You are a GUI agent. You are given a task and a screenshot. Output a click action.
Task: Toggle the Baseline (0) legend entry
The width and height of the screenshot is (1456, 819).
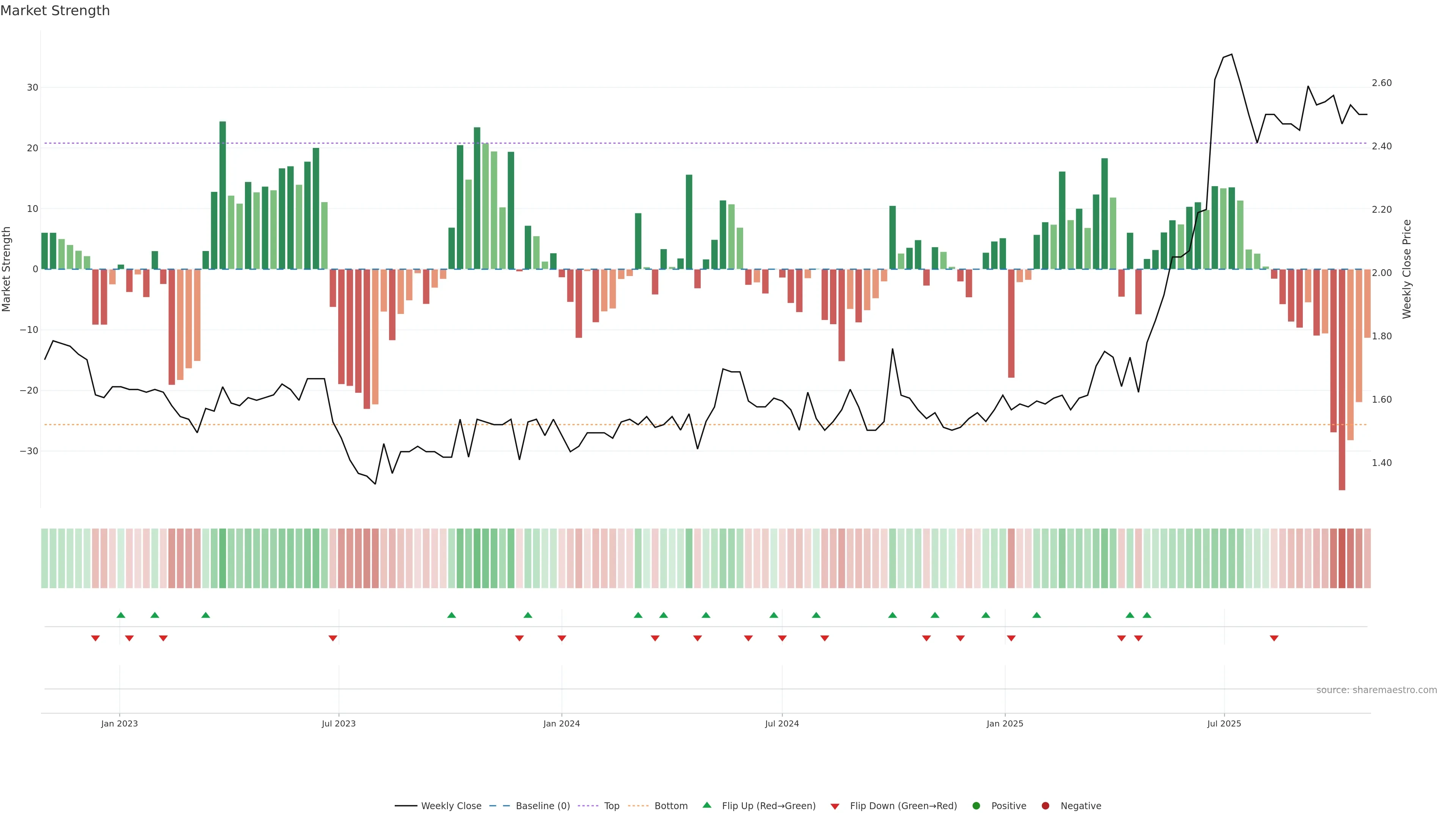pyautogui.click(x=542, y=806)
